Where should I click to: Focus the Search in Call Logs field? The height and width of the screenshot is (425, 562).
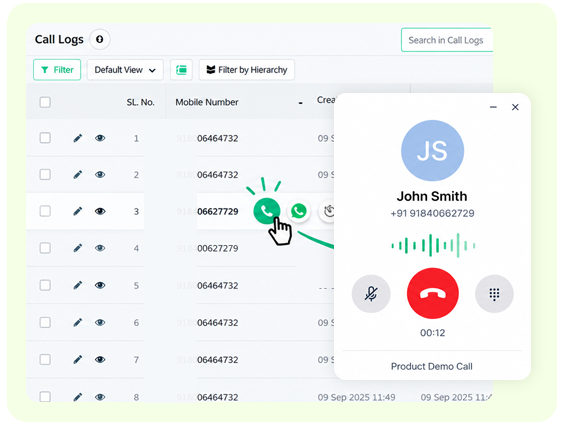coord(447,40)
